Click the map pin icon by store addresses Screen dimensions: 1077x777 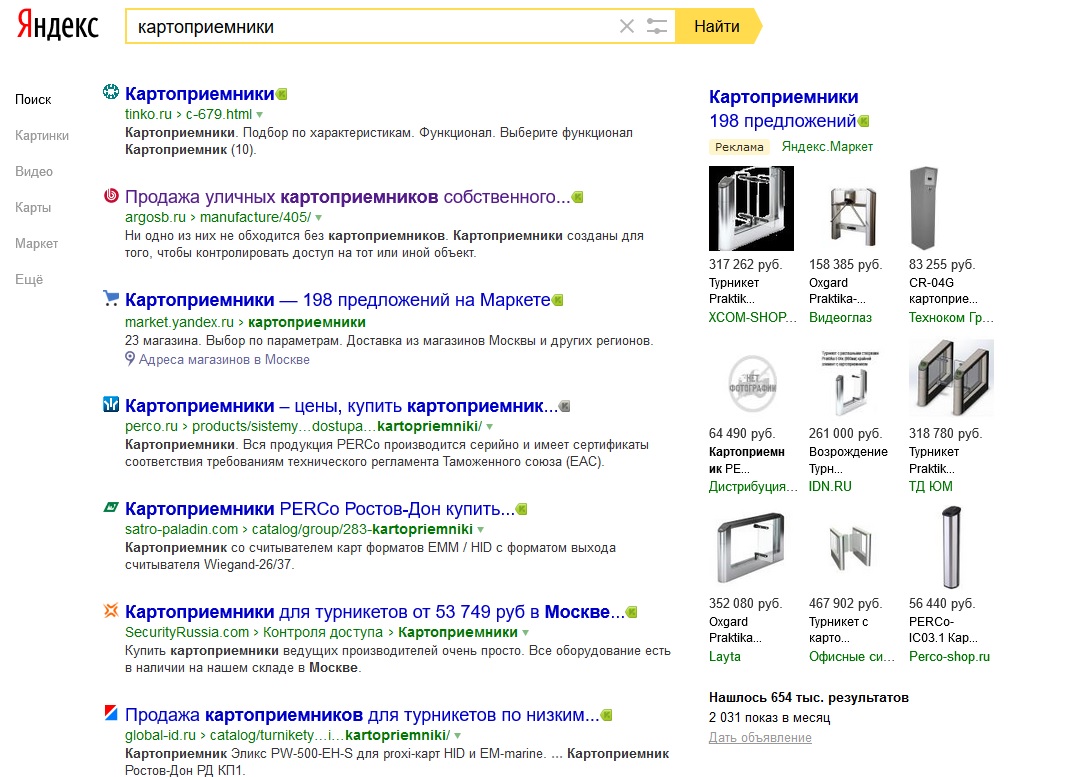tap(130, 359)
